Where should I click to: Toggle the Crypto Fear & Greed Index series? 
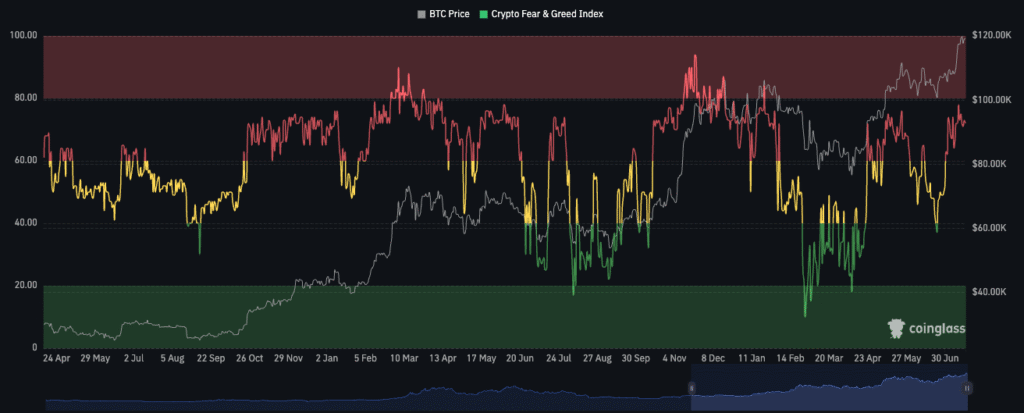(547, 14)
